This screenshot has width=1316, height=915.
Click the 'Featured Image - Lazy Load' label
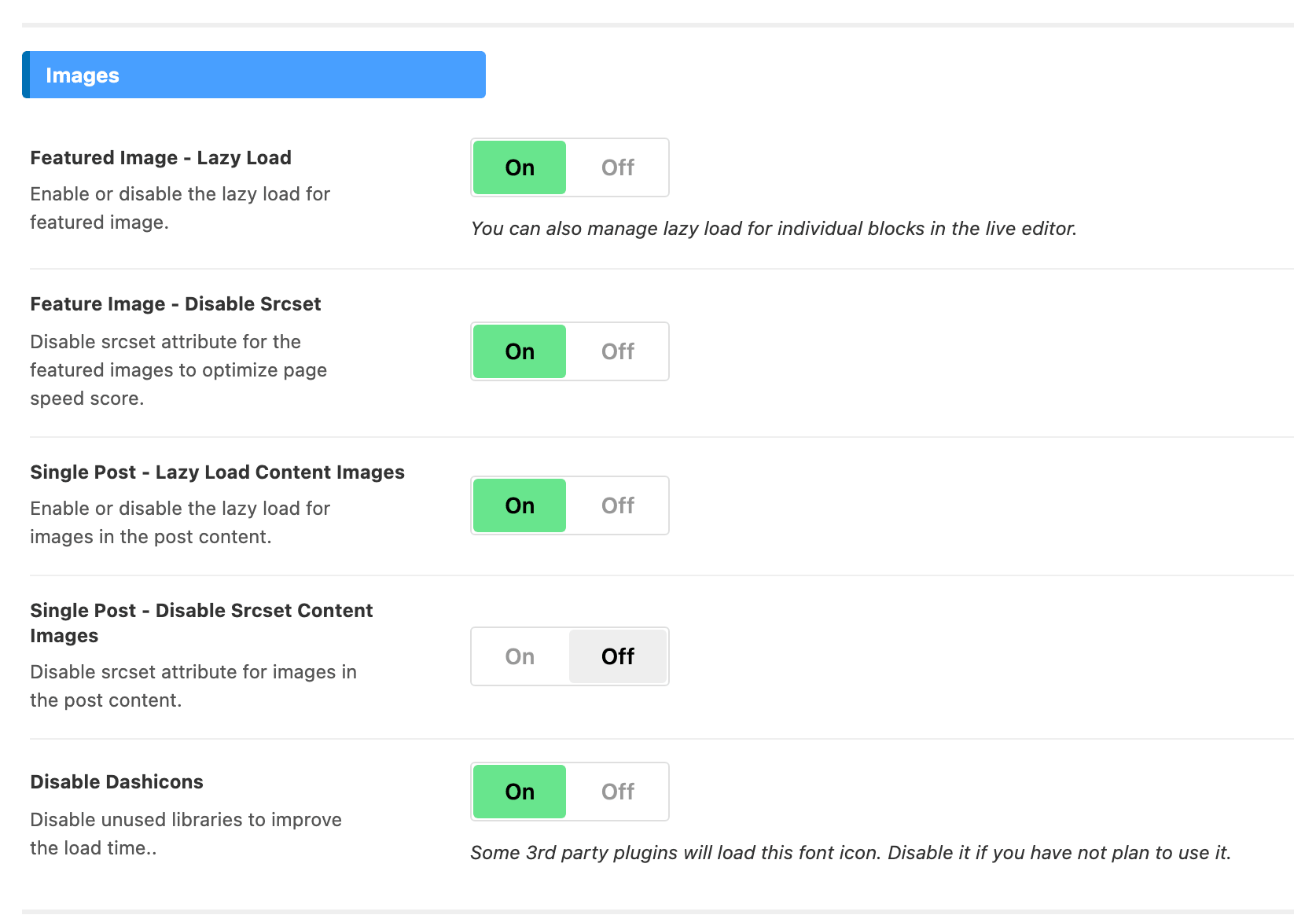161,158
